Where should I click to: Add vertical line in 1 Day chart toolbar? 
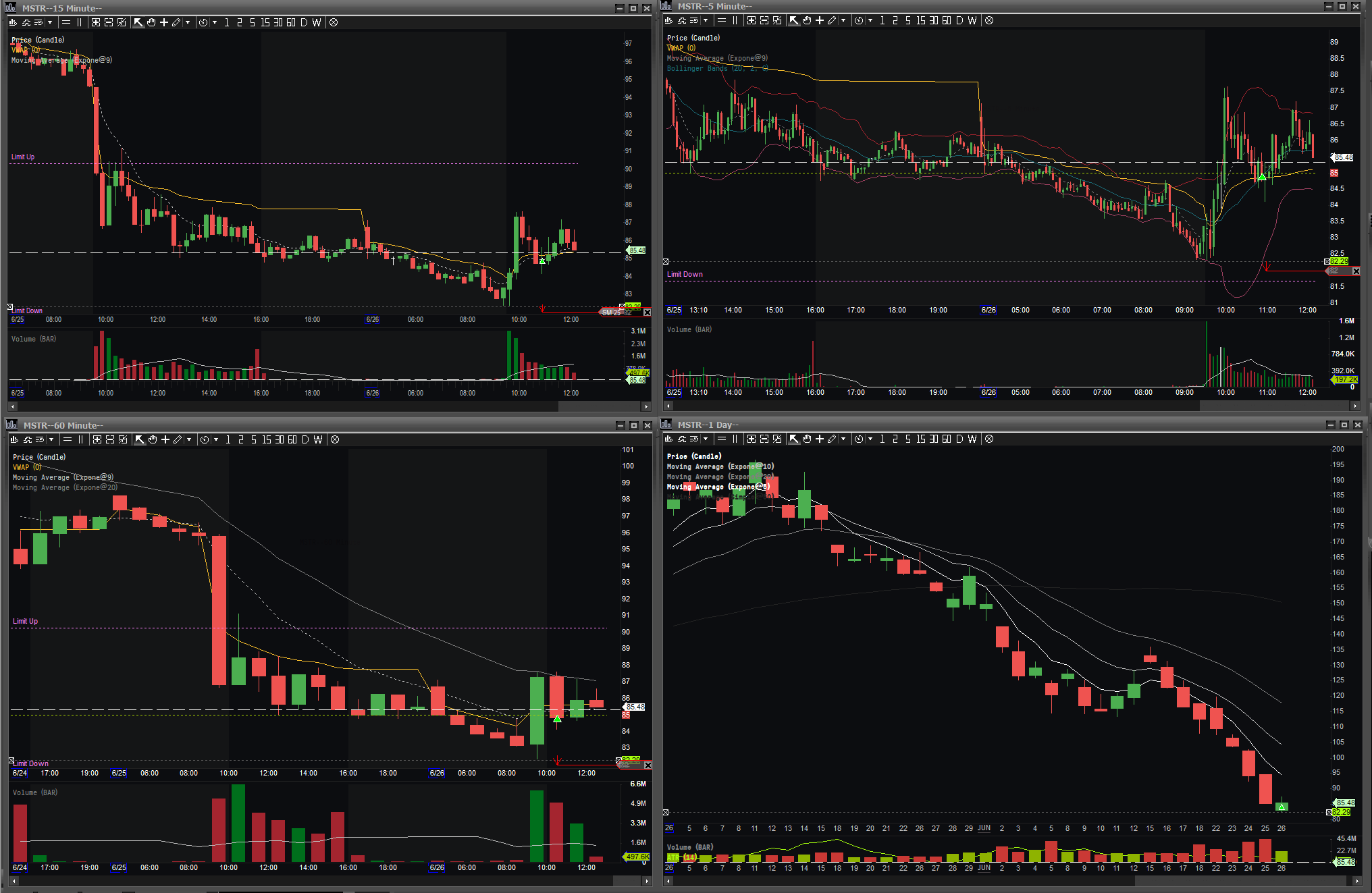[735, 439]
